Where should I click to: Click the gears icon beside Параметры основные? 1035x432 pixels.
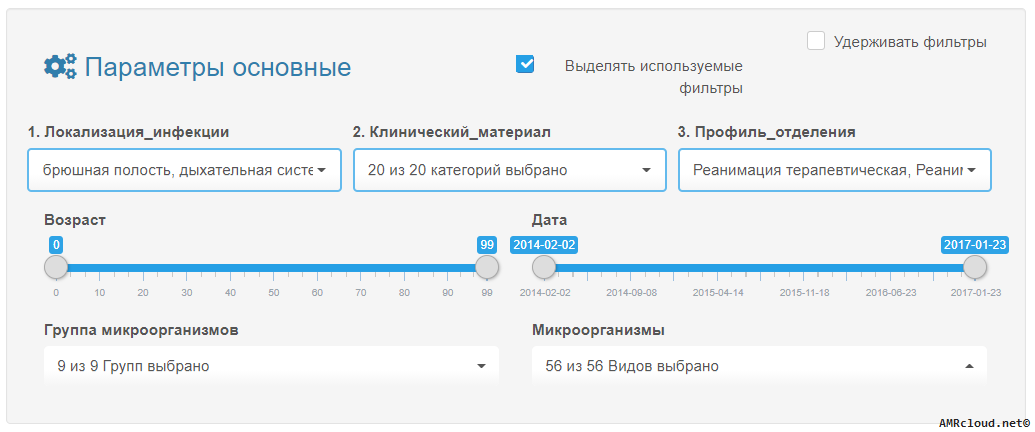pos(60,67)
